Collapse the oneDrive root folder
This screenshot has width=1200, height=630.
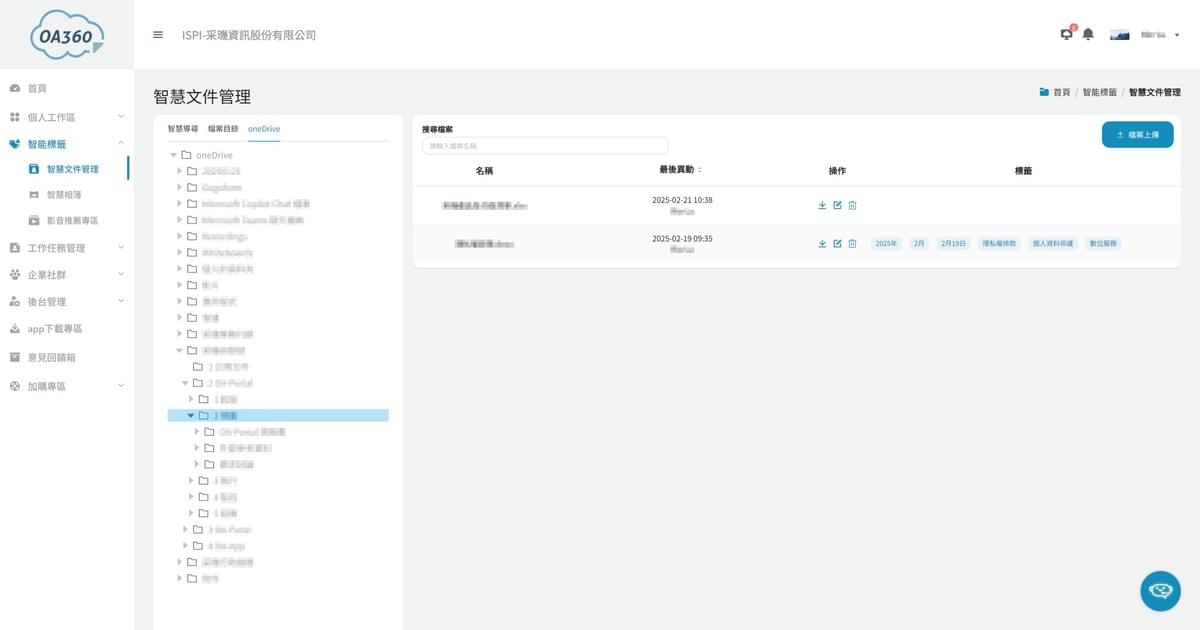[x=173, y=155]
